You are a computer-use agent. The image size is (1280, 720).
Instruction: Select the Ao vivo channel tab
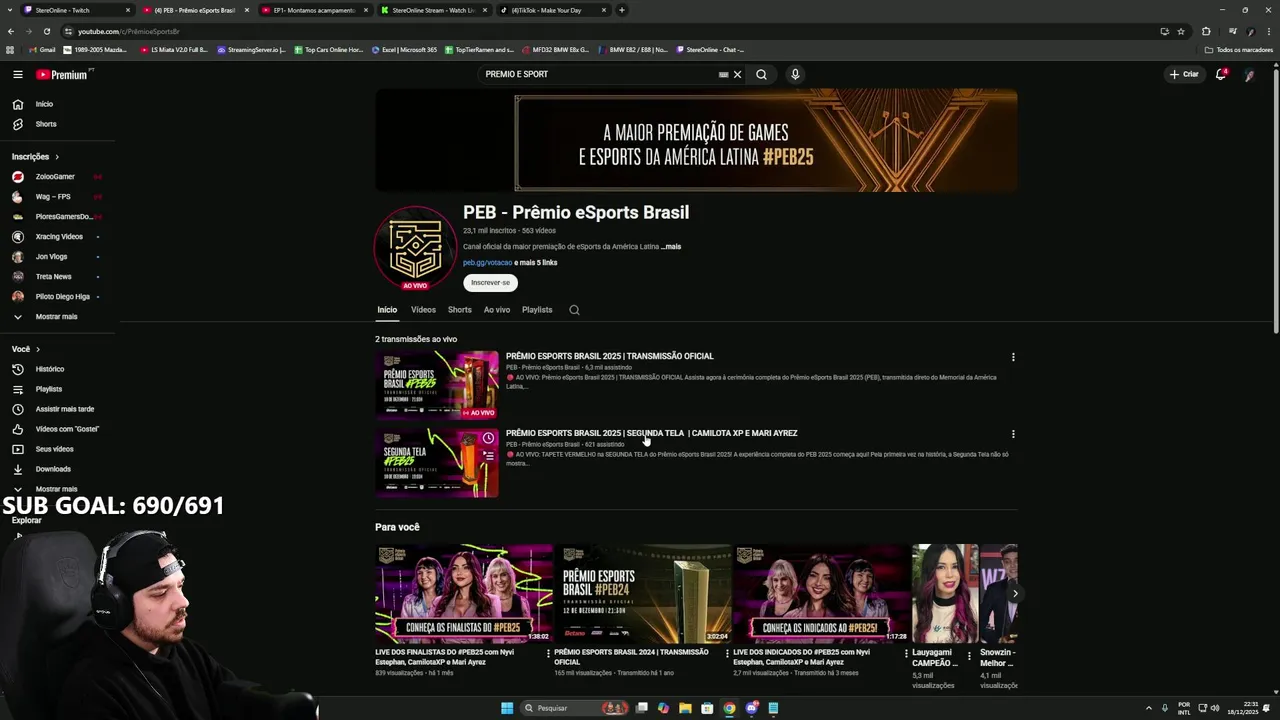497,310
